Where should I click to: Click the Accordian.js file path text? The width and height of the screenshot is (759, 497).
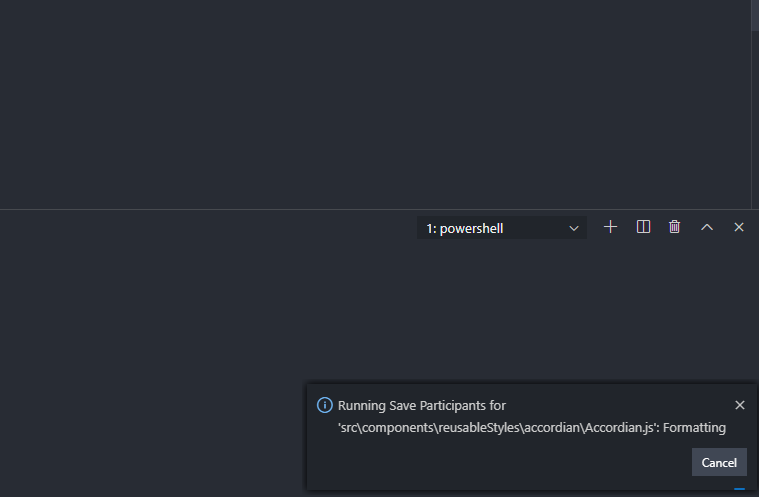[x=499, y=428]
